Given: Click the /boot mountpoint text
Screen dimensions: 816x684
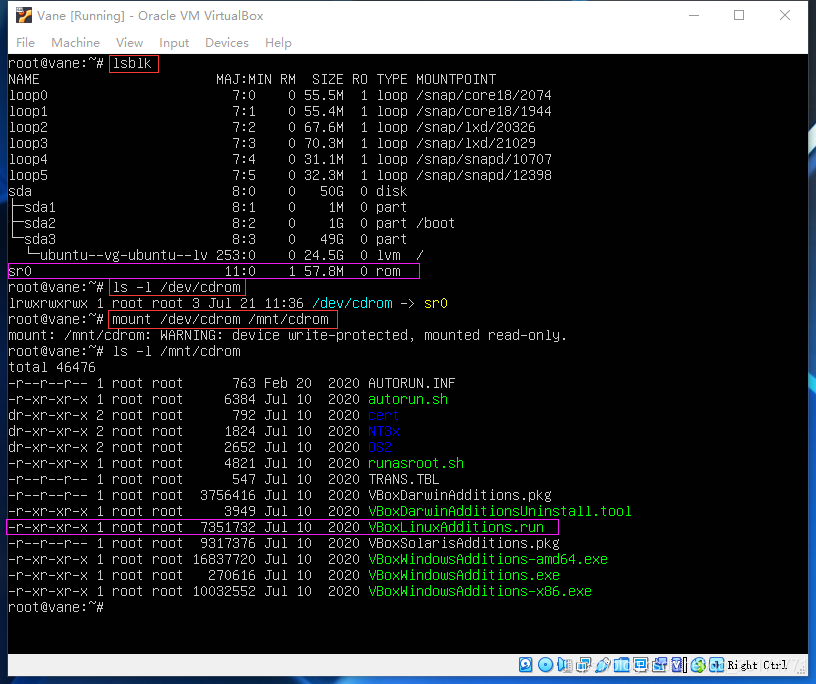Looking at the screenshot, I should pos(436,223).
